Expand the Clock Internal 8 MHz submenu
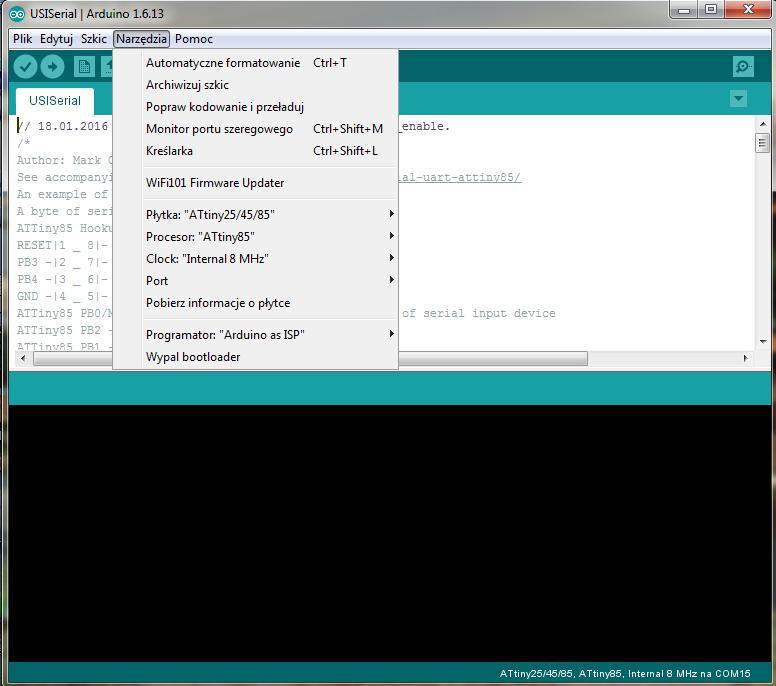The width and height of the screenshot is (776, 686). click(255, 258)
